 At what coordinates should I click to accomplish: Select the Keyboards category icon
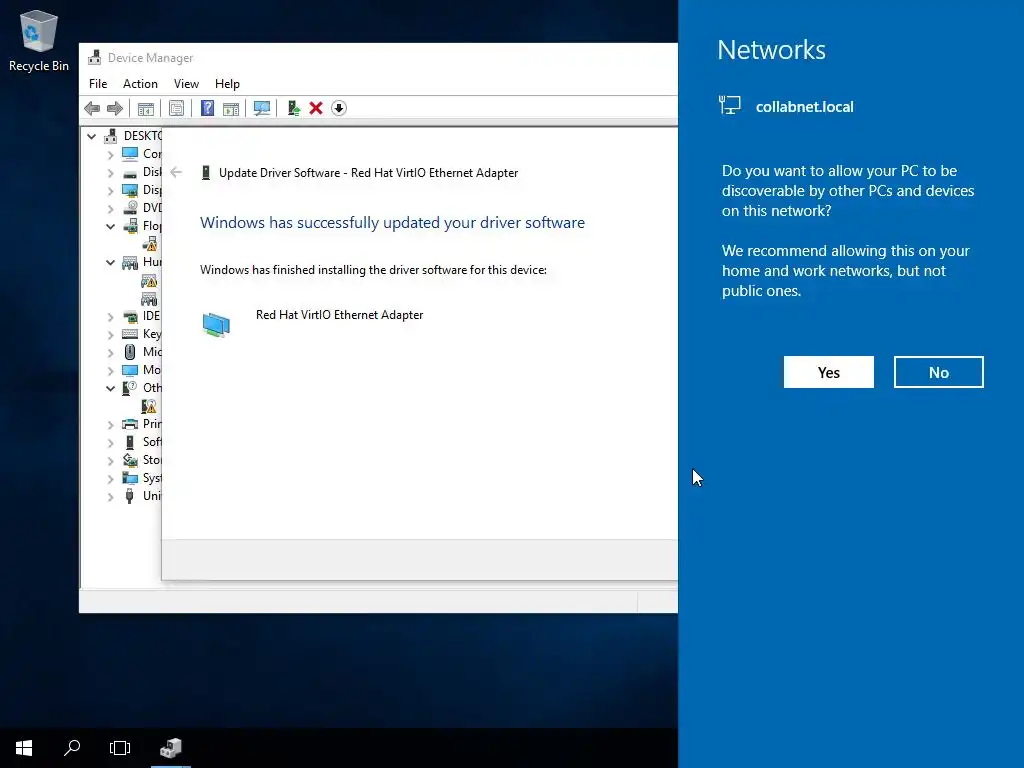tap(130, 334)
